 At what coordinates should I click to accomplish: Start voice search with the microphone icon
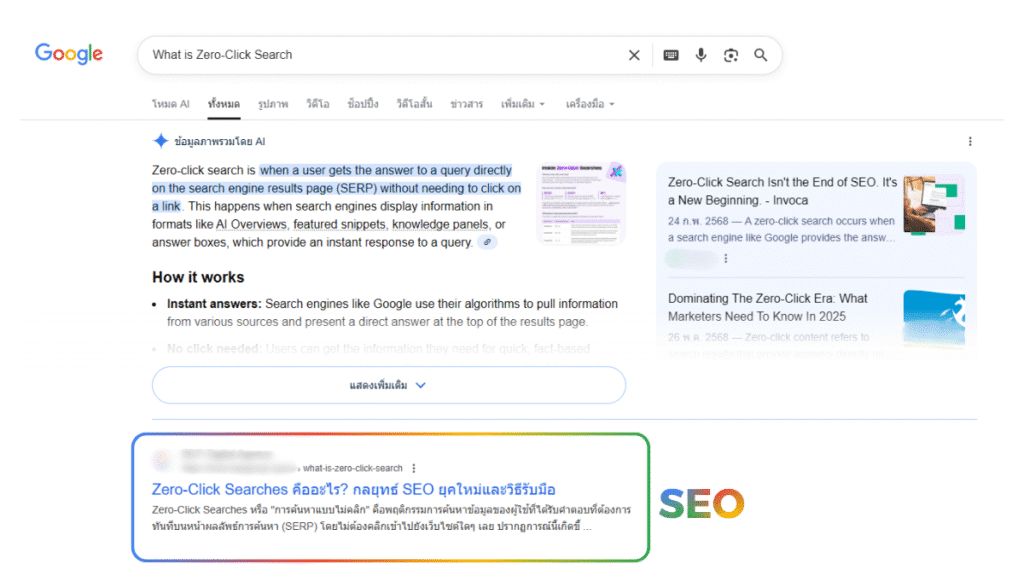tap(701, 55)
